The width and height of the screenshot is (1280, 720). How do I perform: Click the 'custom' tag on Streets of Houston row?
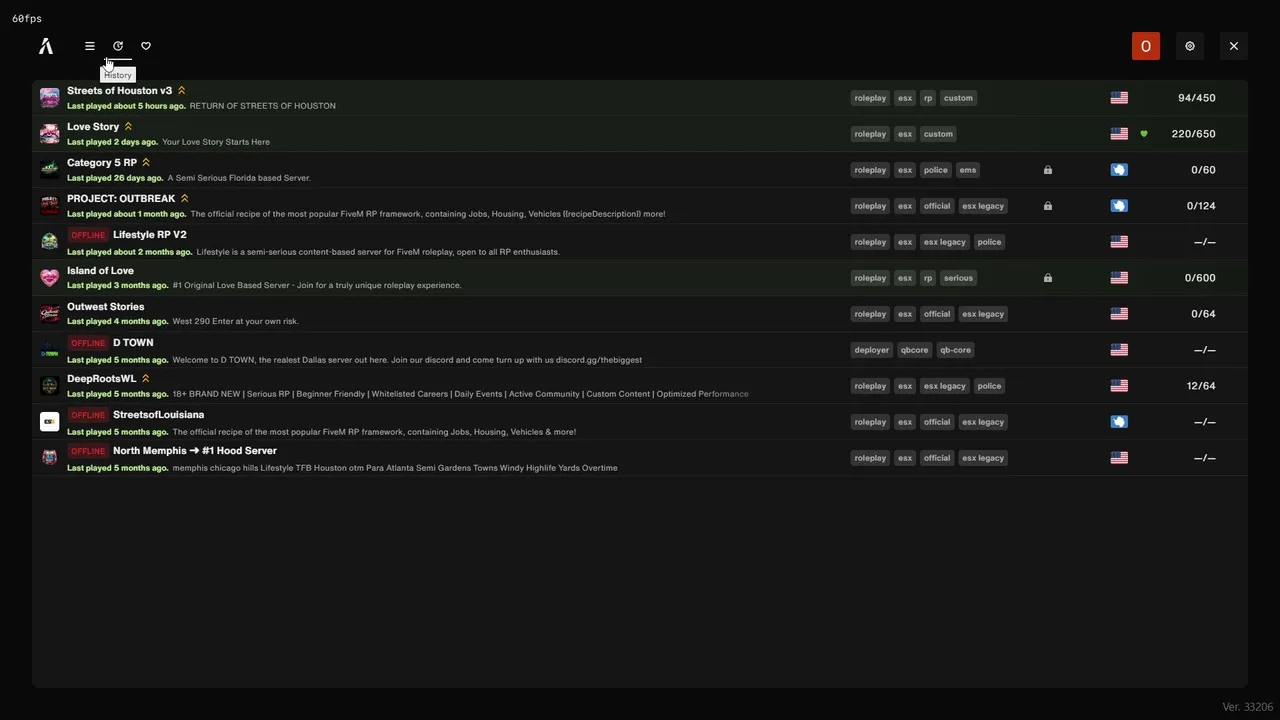pos(958,98)
